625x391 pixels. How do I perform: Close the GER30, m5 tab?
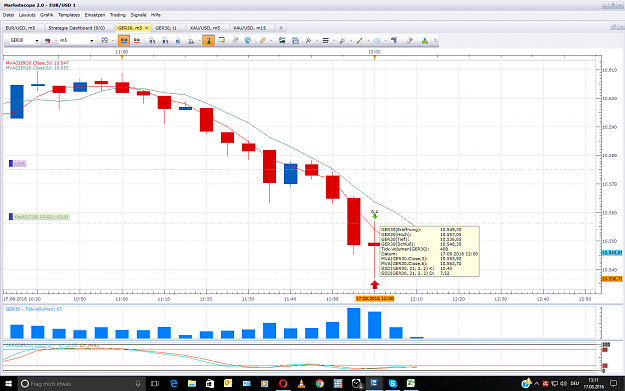[146, 28]
